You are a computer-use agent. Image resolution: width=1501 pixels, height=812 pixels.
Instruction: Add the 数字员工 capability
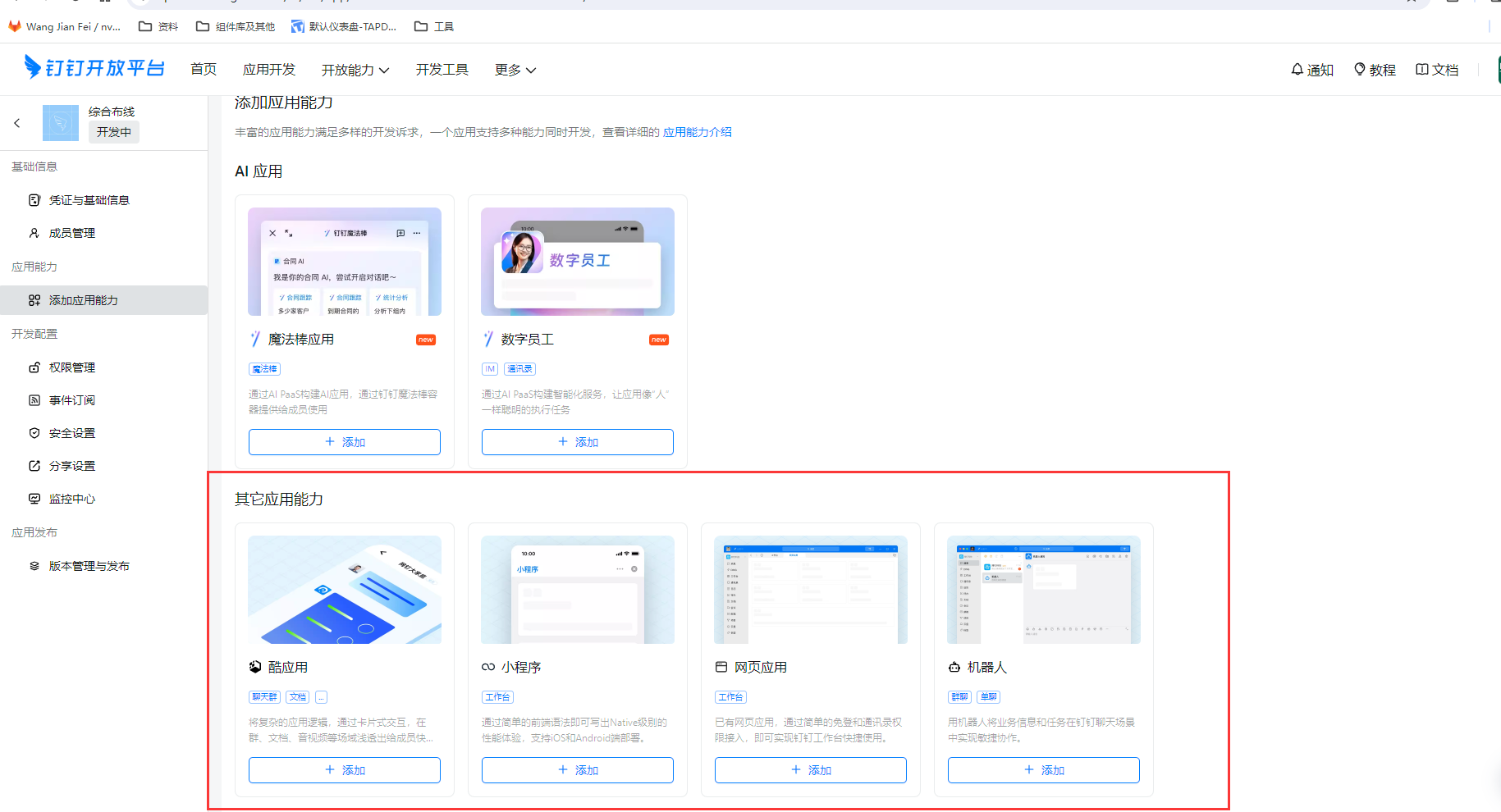[578, 442]
